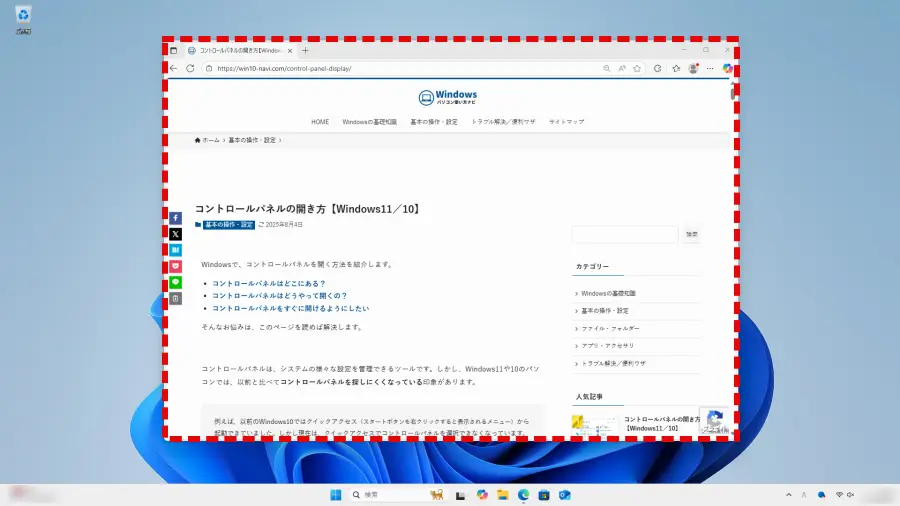Launch Copilot from Edge toolbar
The image size is (900, 506).
pyautogui.click(x=727, y=68)
